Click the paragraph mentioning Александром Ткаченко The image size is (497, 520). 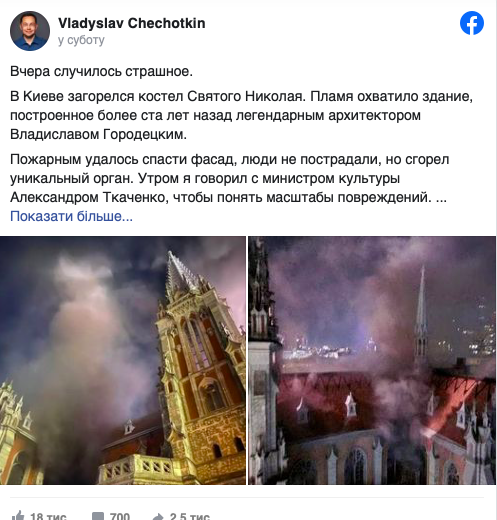coord(230,178)
